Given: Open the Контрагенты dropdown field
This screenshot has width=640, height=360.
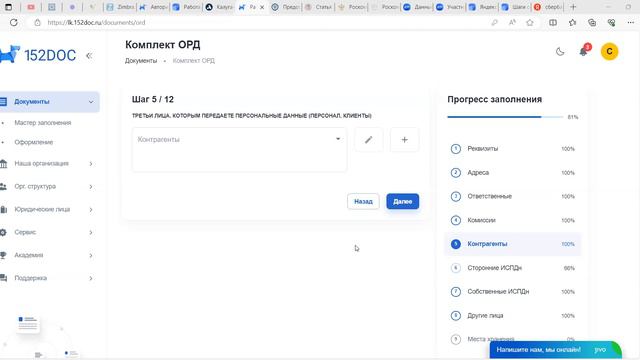Looking at the screenshot, I should point(239,149).
